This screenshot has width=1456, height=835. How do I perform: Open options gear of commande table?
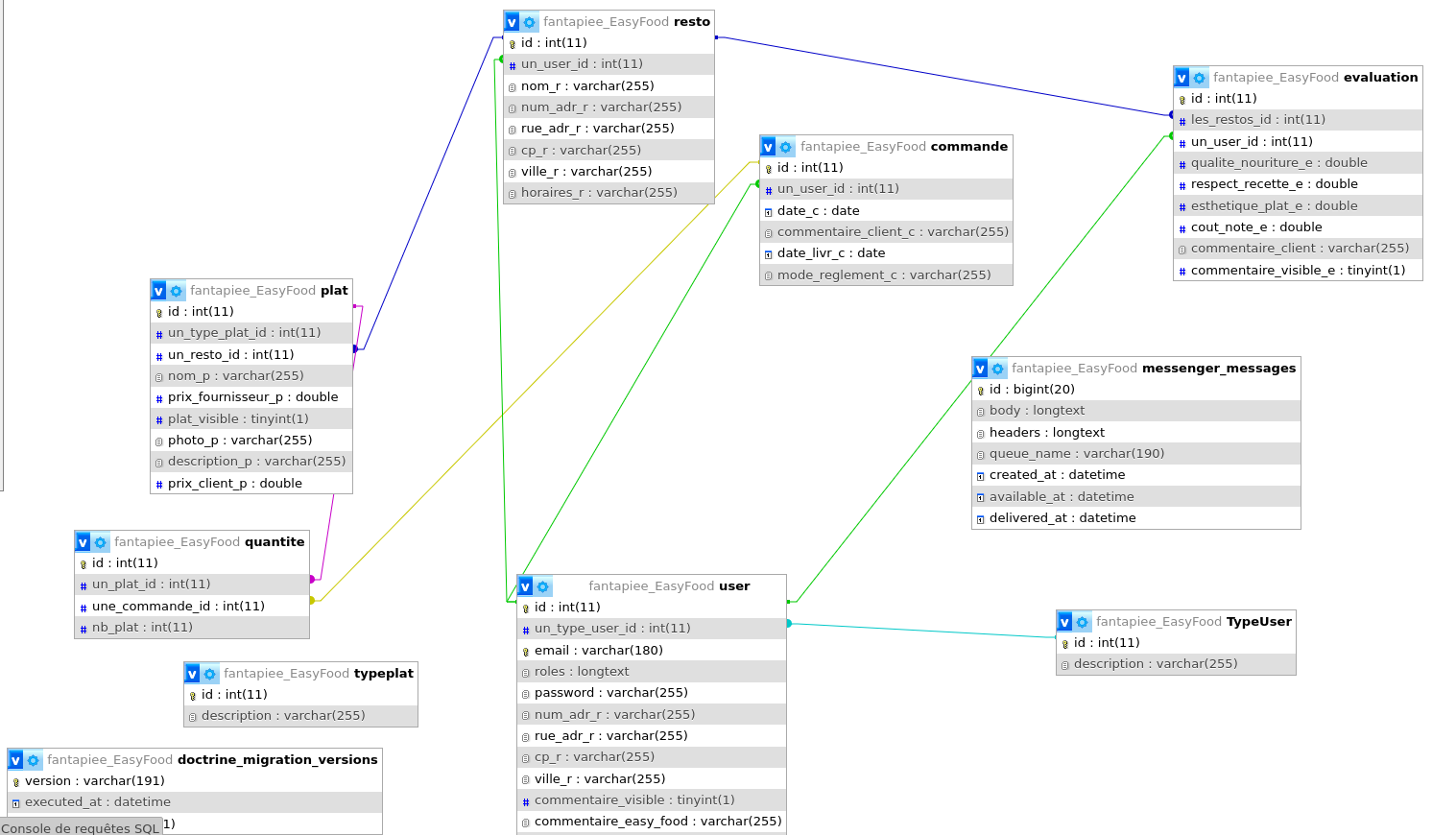tap(786, 147)
